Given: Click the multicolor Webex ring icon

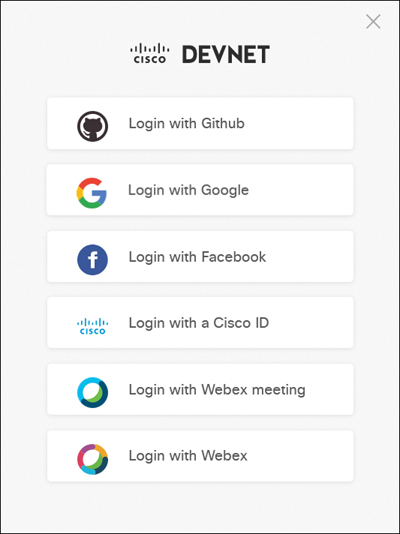Looking at the screenshot, I should [93, 459].
